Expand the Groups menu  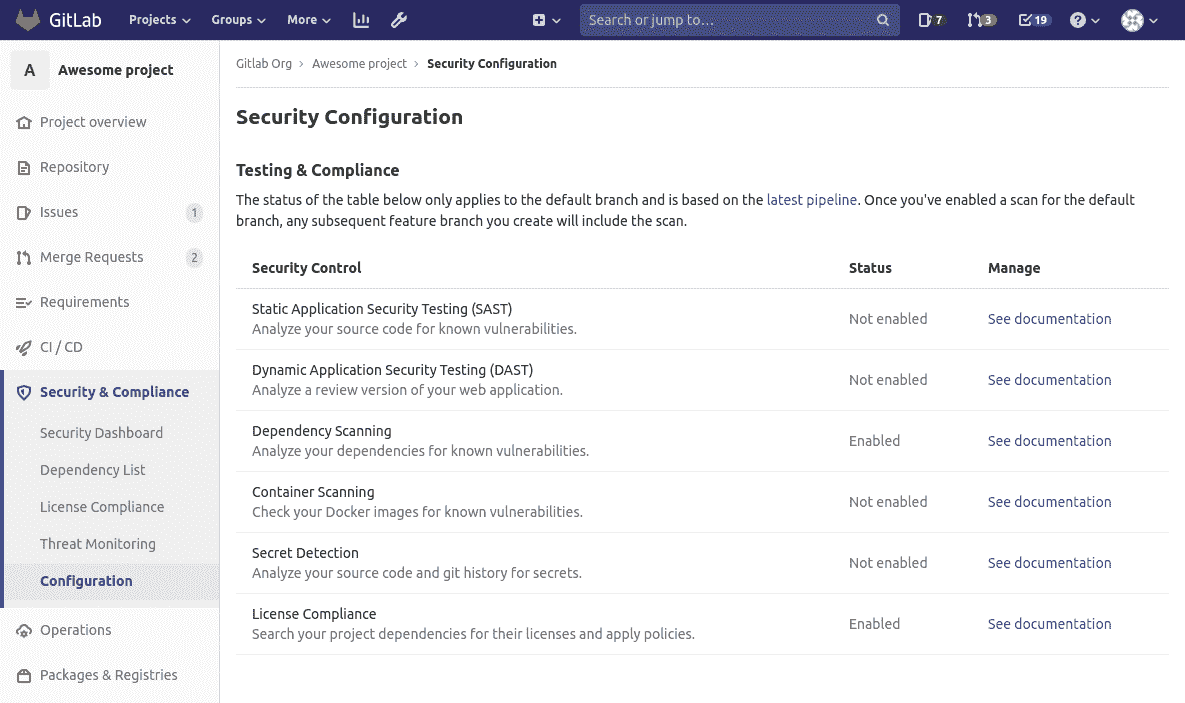pos(237,19)
